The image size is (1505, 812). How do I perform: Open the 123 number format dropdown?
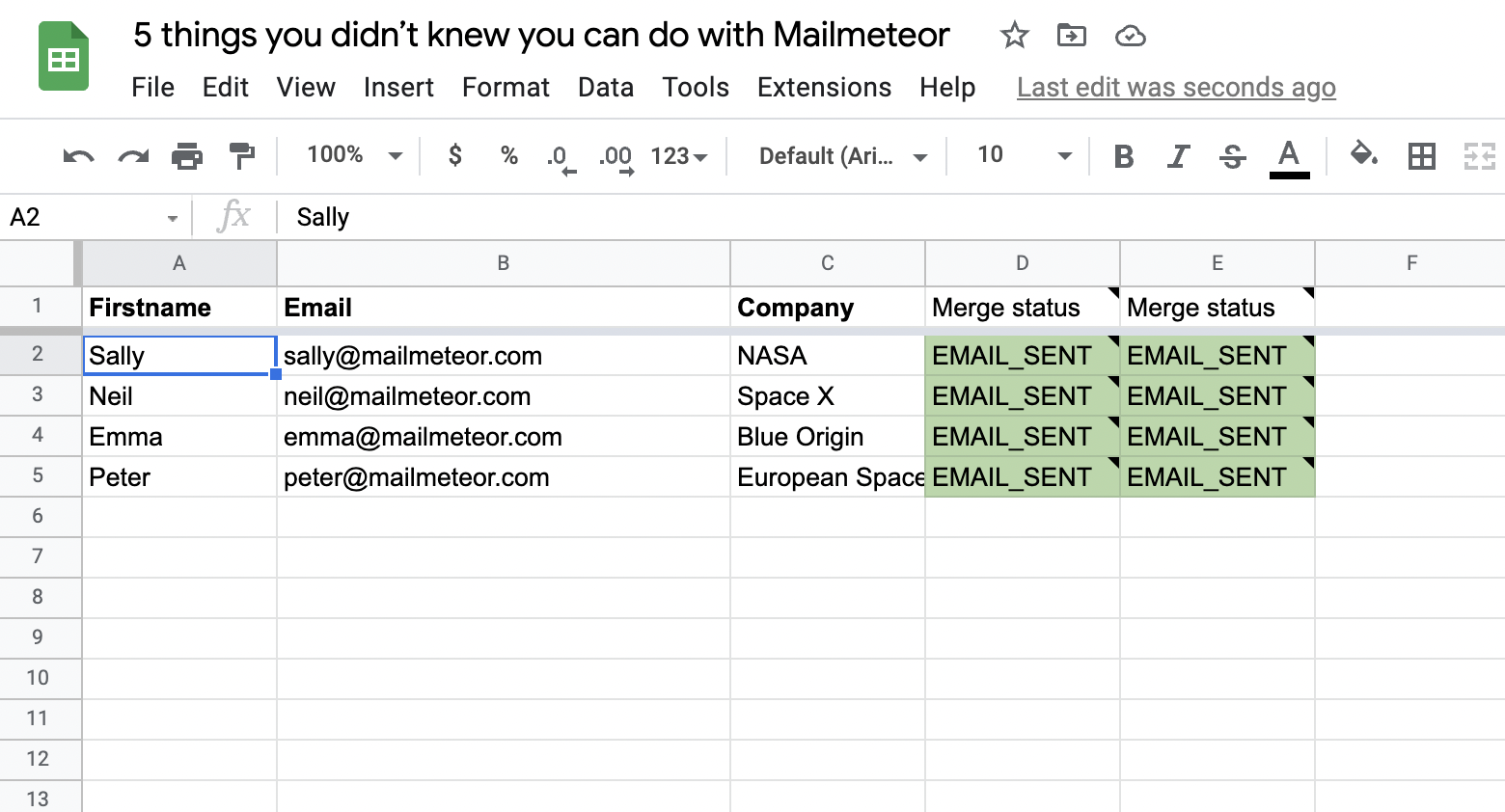click(x=679, y=156)
